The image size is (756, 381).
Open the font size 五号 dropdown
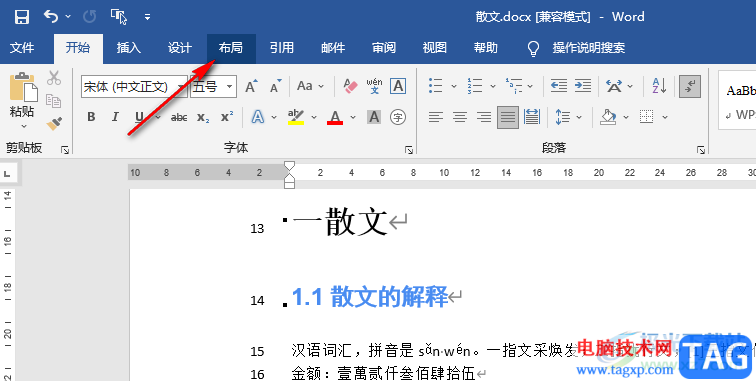tap(230, 87)
